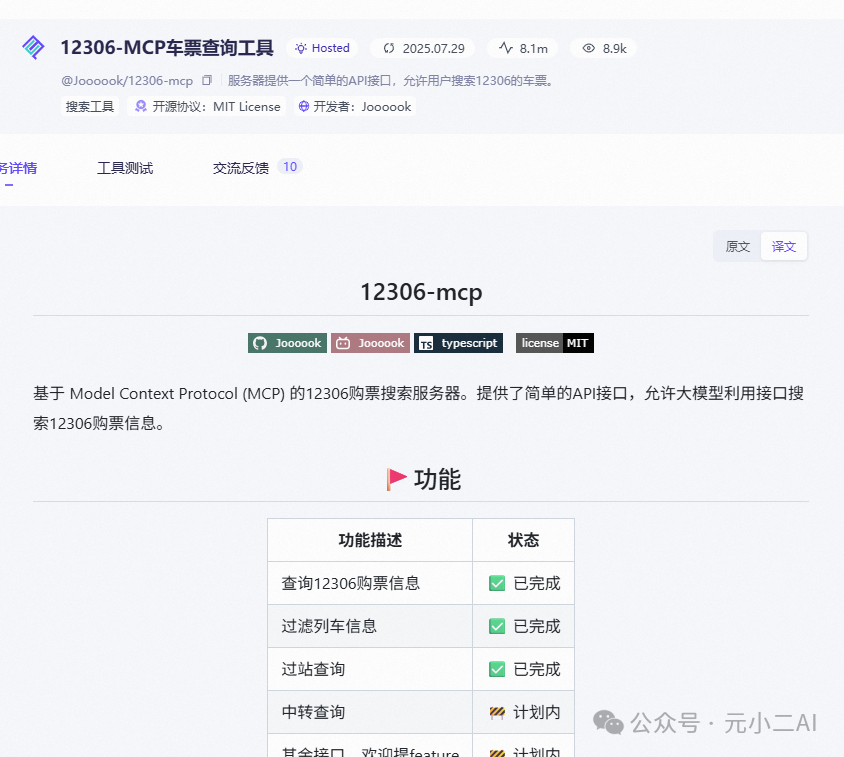Click the 12306-mcp readme heading

[x=421, y=292]
